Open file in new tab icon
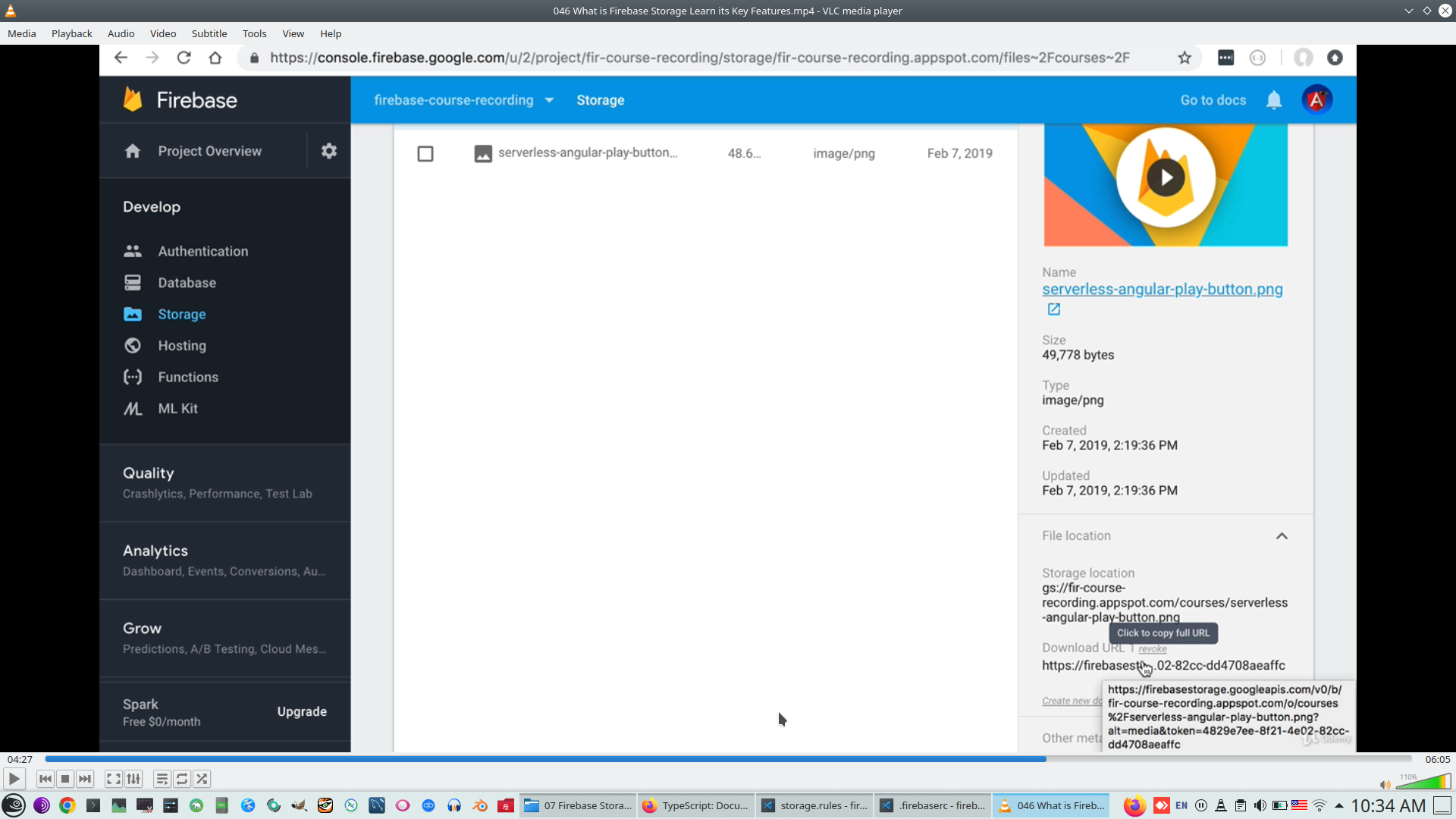The image size is (1456, 819). [1054, 309]
